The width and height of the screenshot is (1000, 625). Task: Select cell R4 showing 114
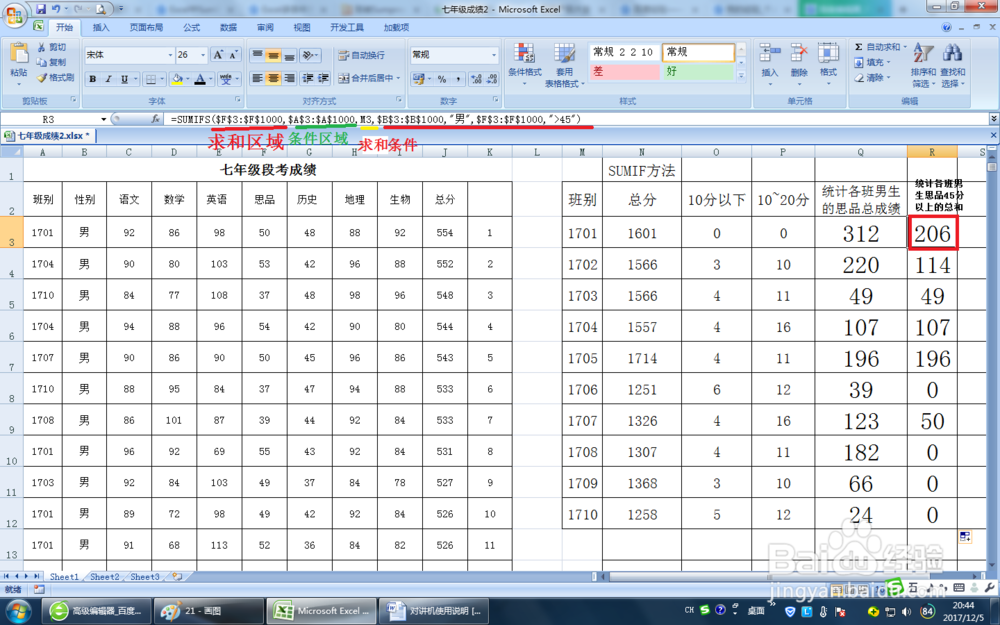932,265
